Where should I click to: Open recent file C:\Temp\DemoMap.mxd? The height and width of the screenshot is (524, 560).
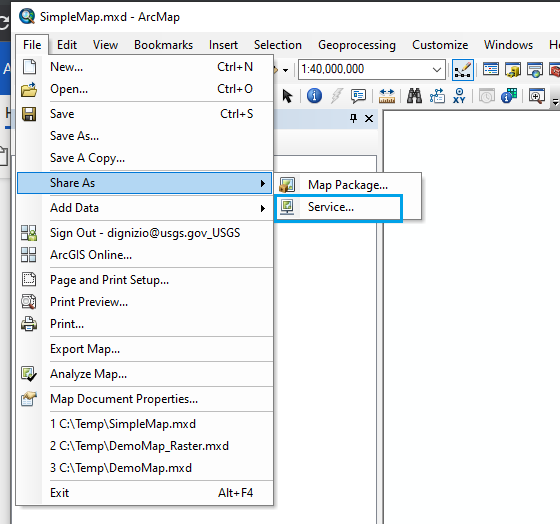pyautogui.click(x=145, y=468)
